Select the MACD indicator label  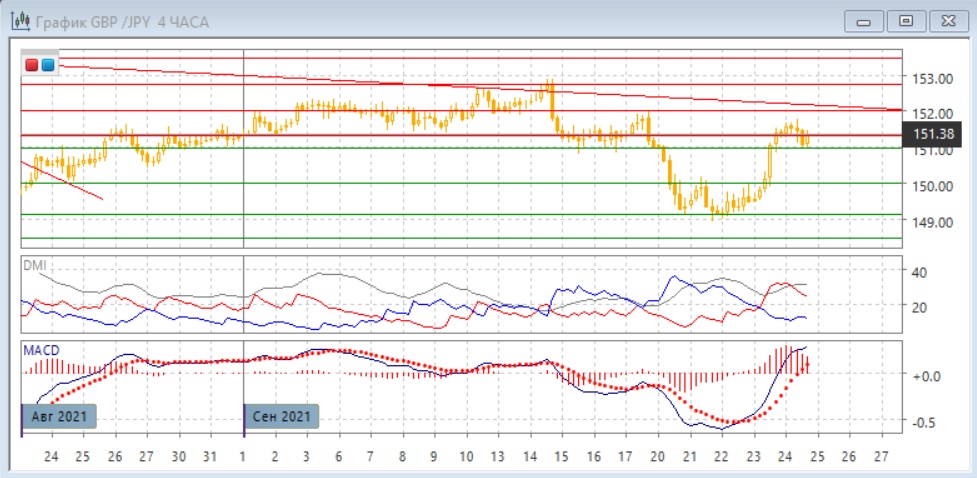tap(40, 349)
